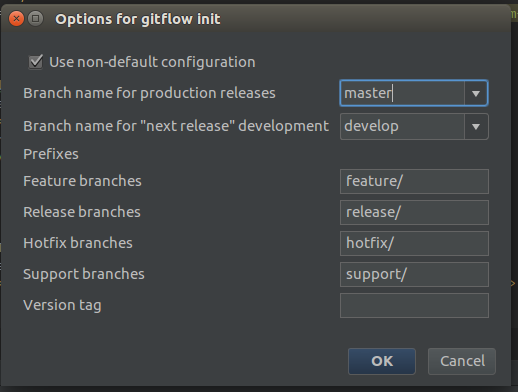The image size is (518, 392).
Task: Open next release development branch dropdown arrow
Action: pos(476,127)
